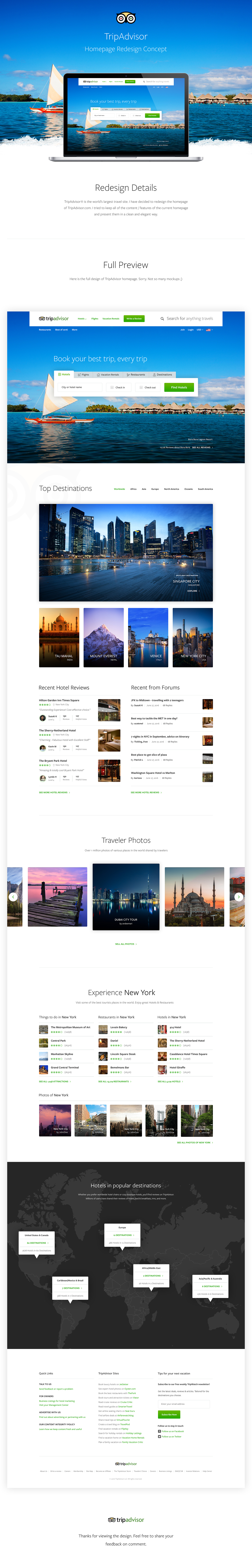Screen dimensions: 252x1568
Task: Select the Africa filter in Top Destinations
Action: 134,489
